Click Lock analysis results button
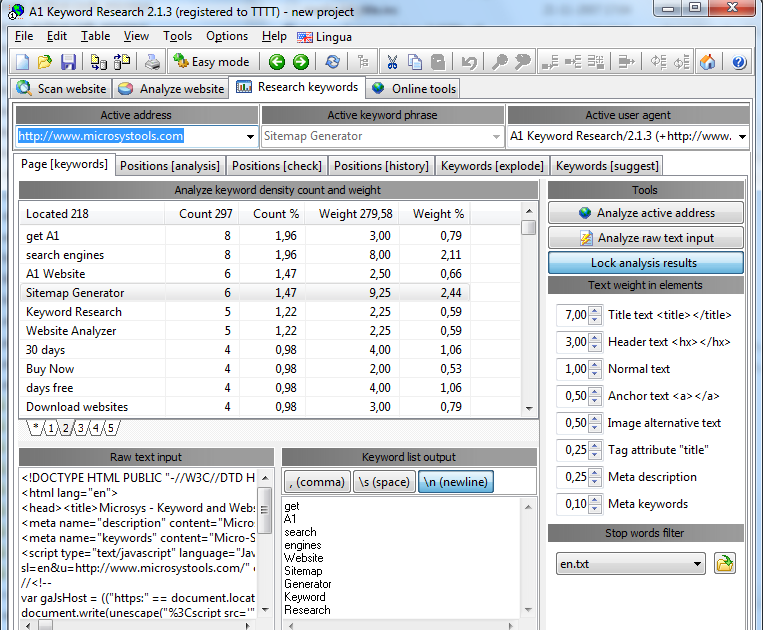This screenshot has width=763, height=630. tap(646, 263)
